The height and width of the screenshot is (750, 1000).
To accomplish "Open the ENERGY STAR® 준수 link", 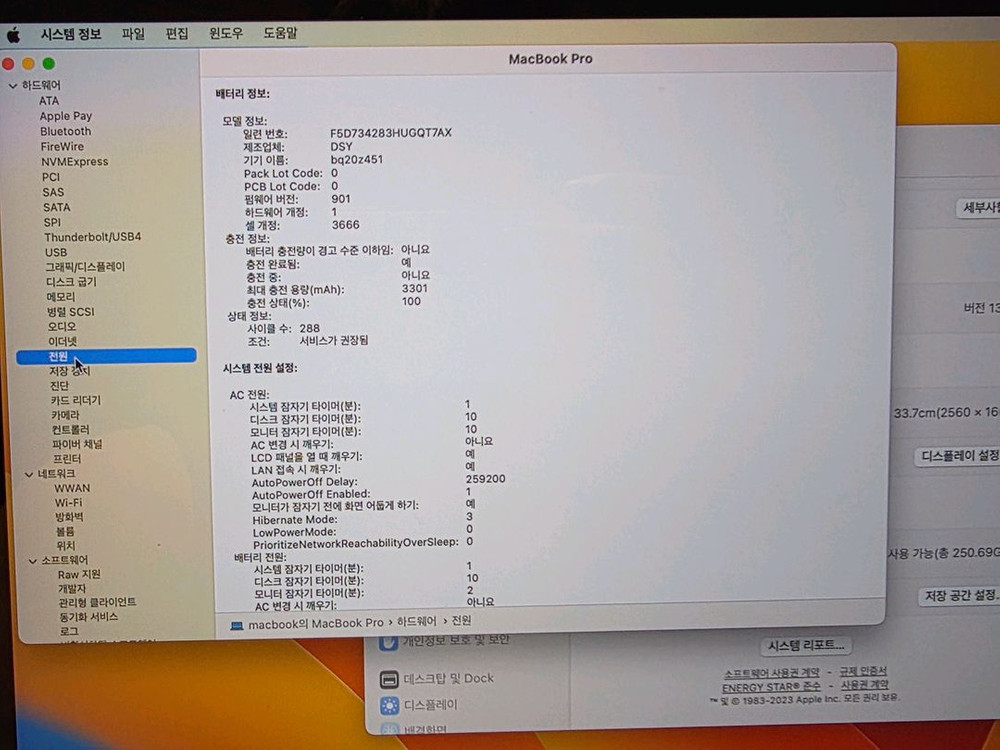I will click(x=771, y=688).
